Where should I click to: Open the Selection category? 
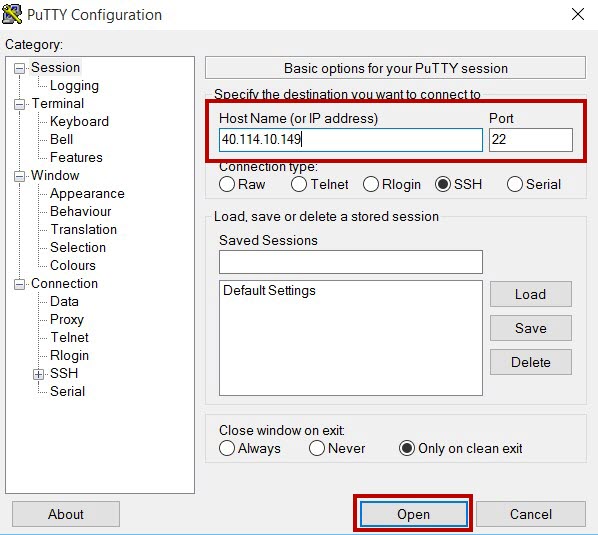tap(78, 247)
